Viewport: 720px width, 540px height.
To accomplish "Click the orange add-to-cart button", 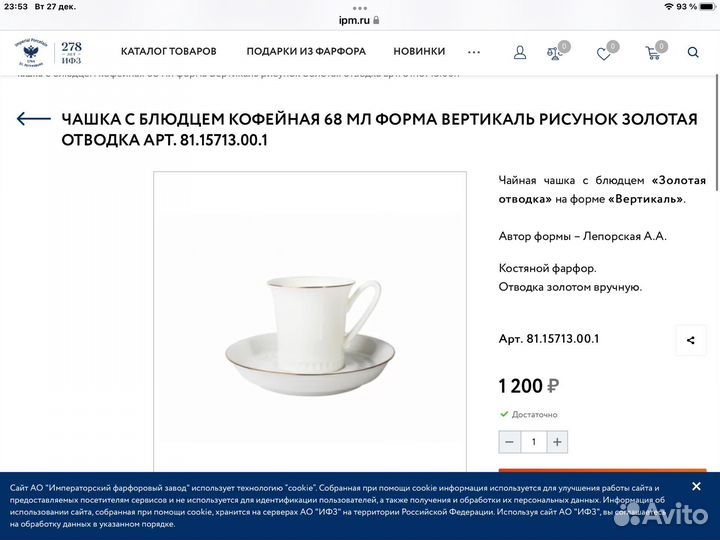I will (x=602, y=470).
